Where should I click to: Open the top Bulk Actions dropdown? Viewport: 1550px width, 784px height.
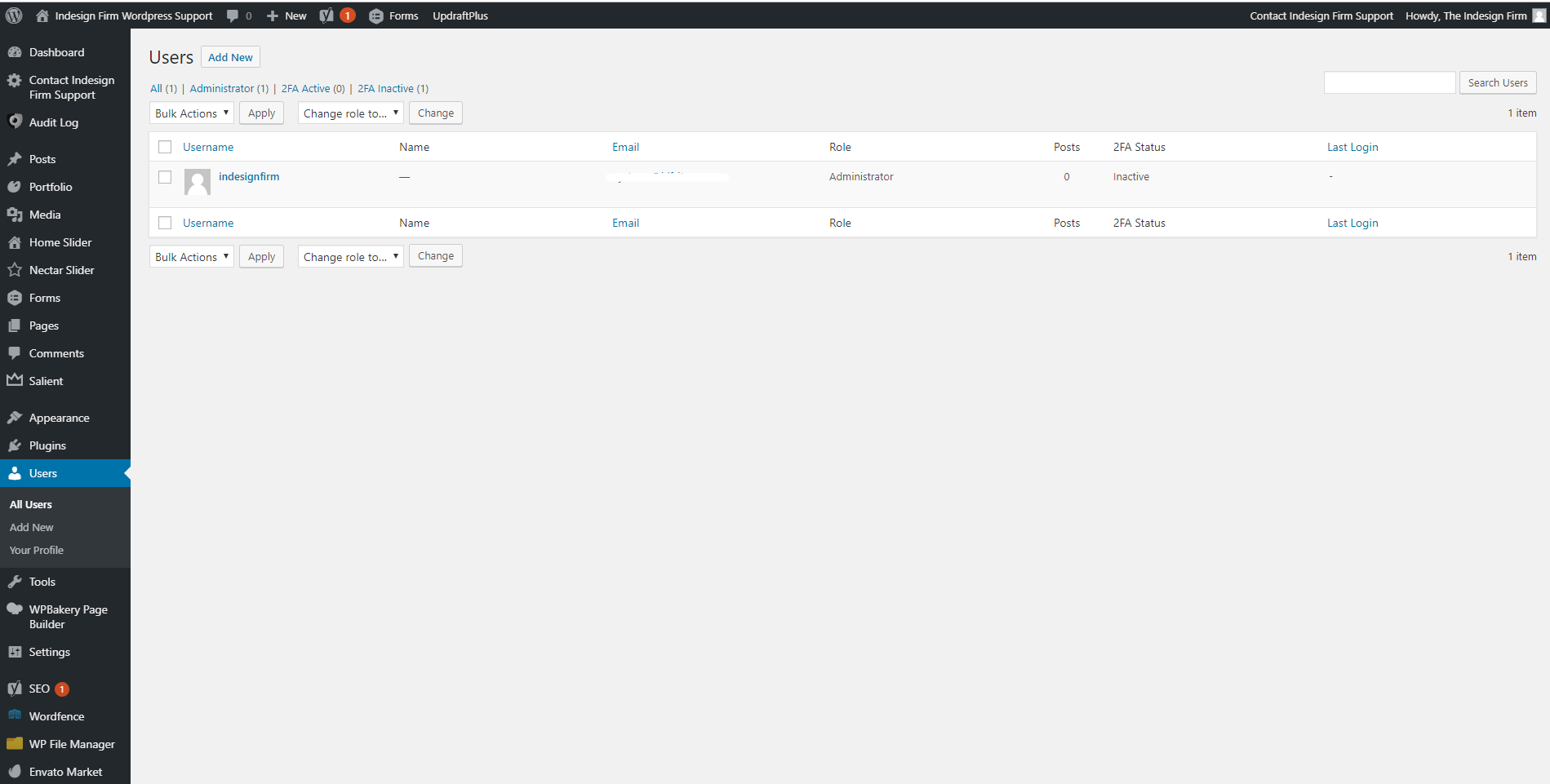coord(192,113)
